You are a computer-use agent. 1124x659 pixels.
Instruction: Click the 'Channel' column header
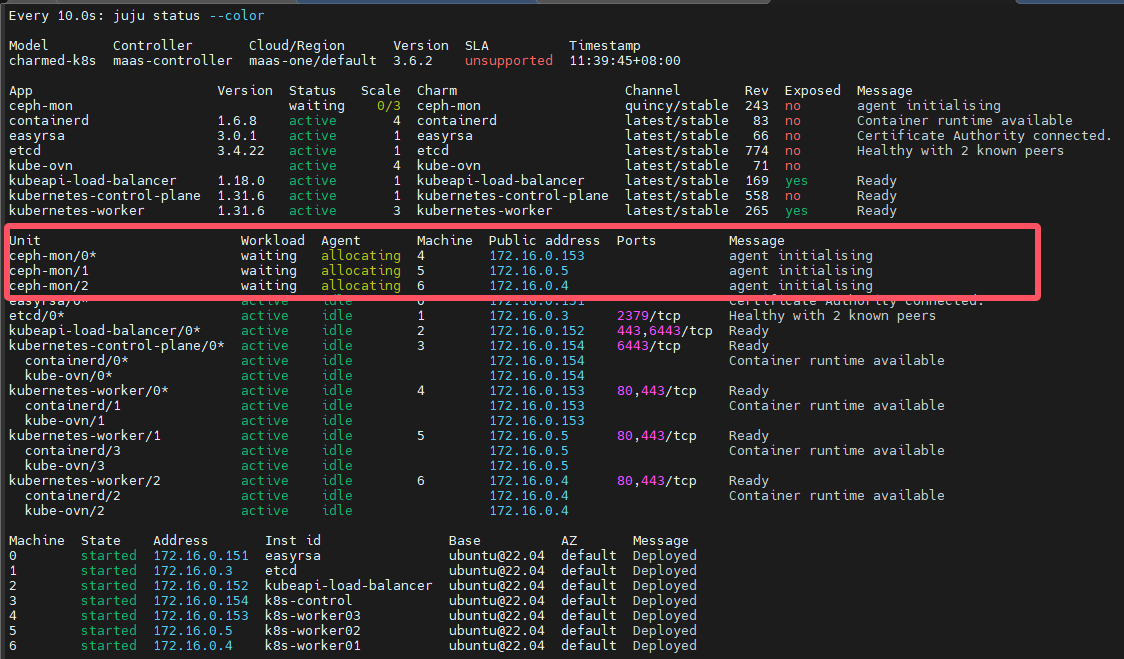(x=652, y=91)
